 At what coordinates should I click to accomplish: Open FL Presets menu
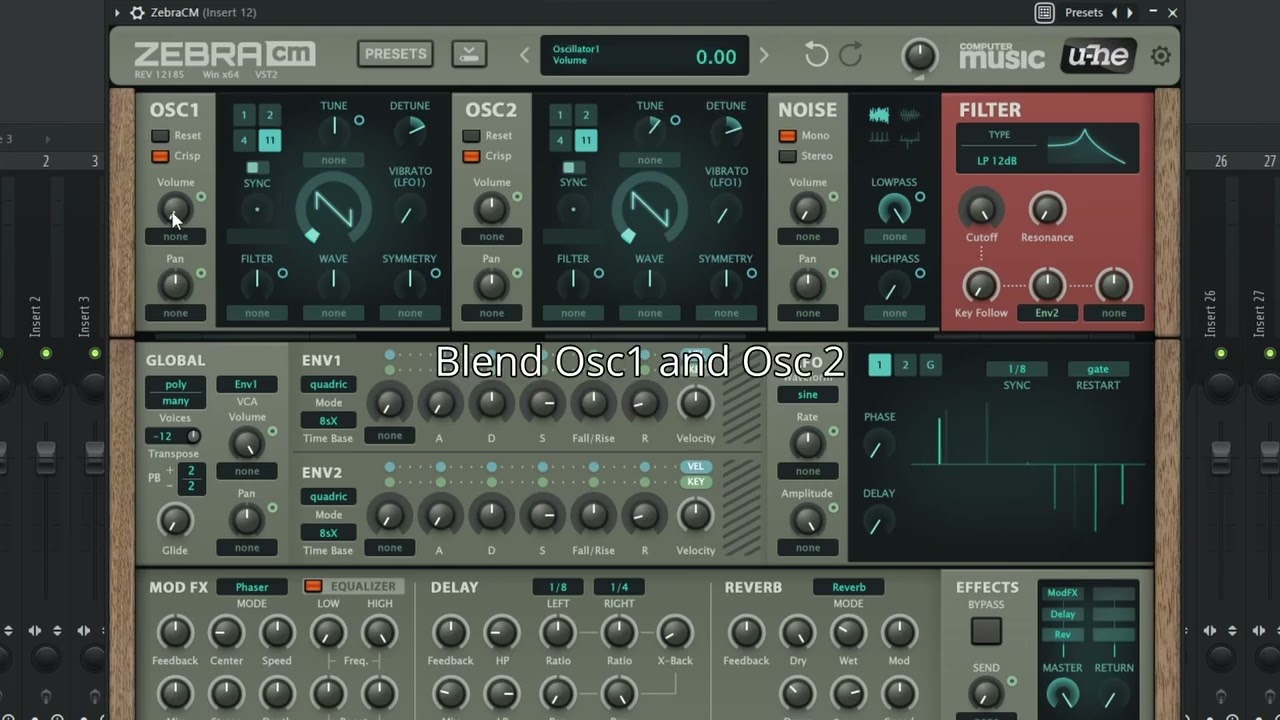pyautogui.click(x=1084, y=13)
